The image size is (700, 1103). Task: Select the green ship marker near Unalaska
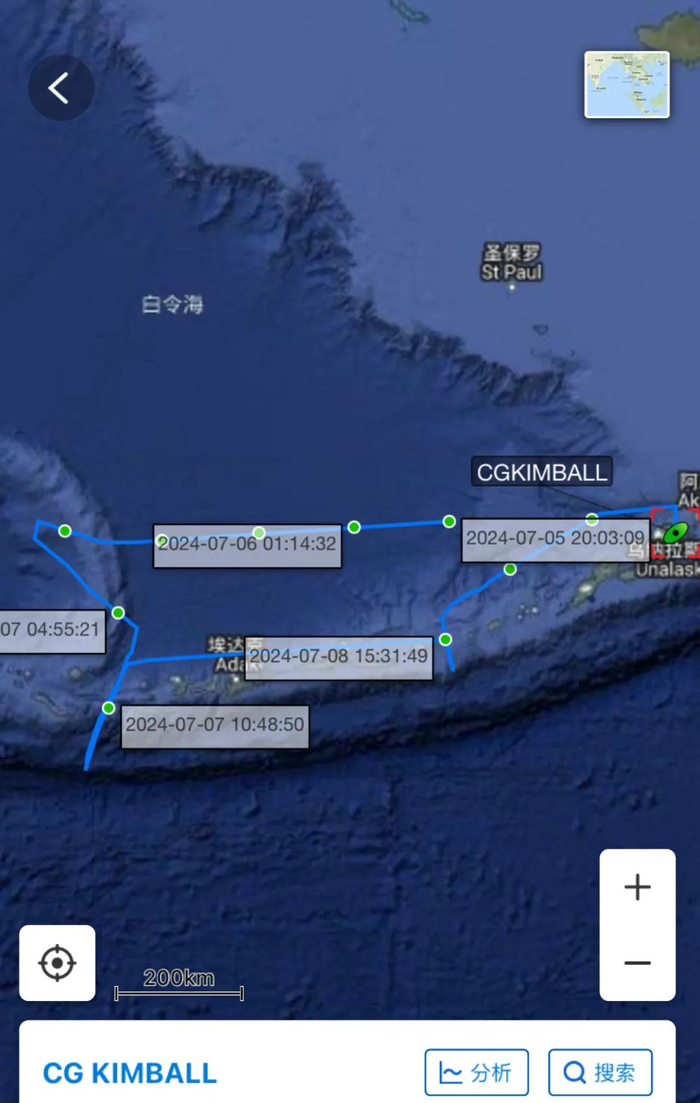point(675,533)
